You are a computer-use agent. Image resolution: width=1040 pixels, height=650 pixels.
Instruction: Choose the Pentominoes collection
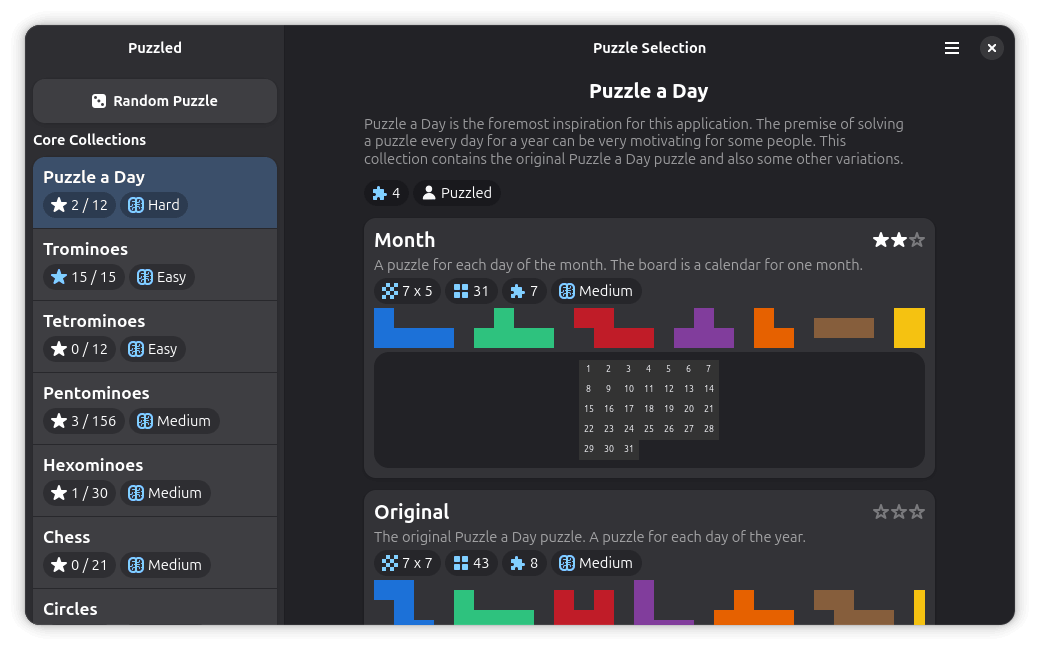click(155, 408)
